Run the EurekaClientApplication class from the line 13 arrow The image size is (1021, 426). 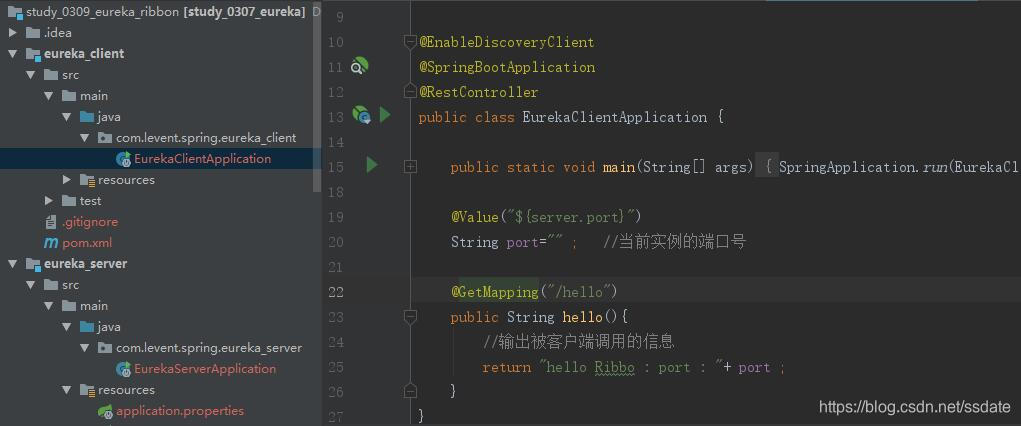(x=385, y=115)
